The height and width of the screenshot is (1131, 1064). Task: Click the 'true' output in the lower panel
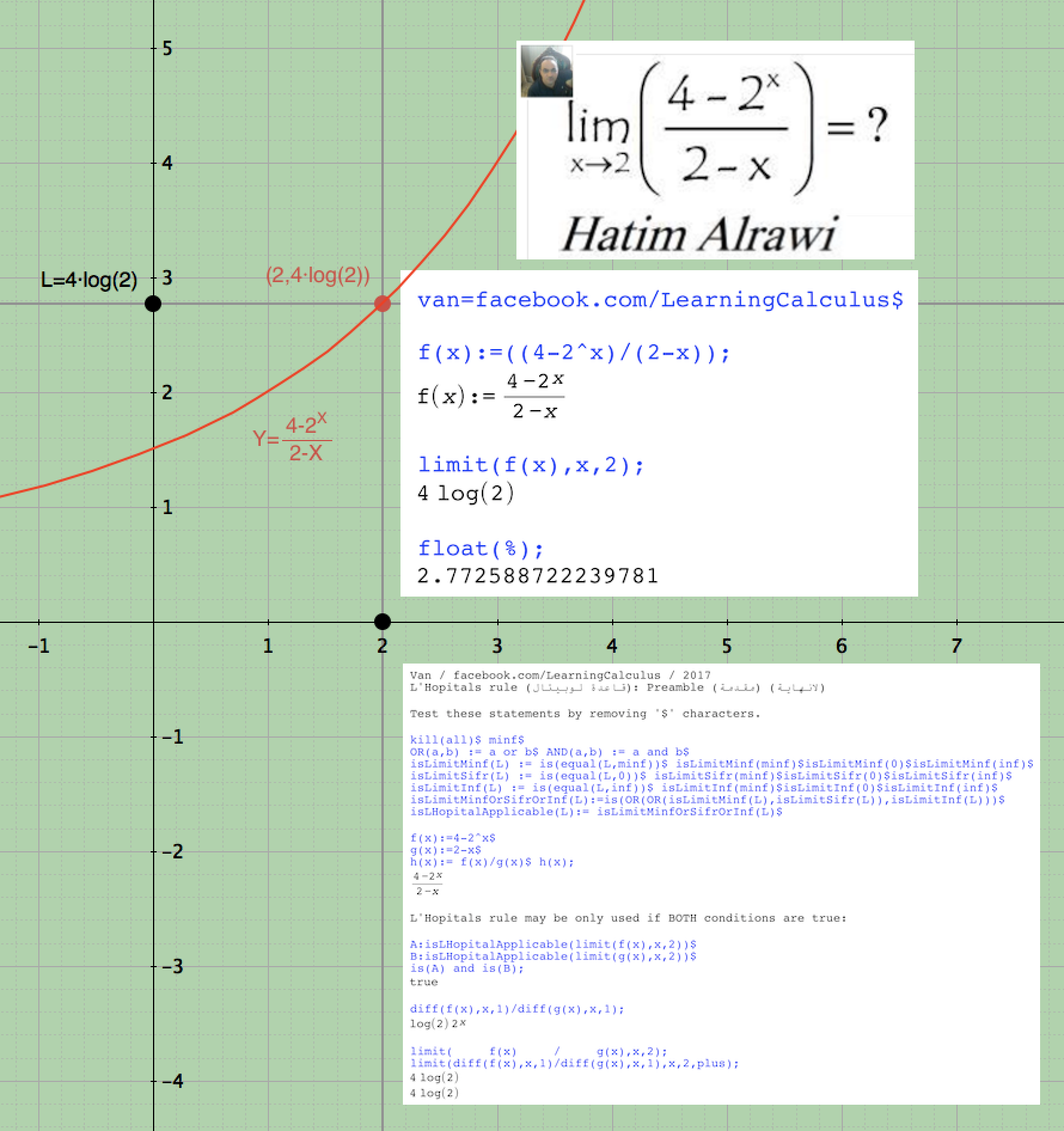point(424,982)
